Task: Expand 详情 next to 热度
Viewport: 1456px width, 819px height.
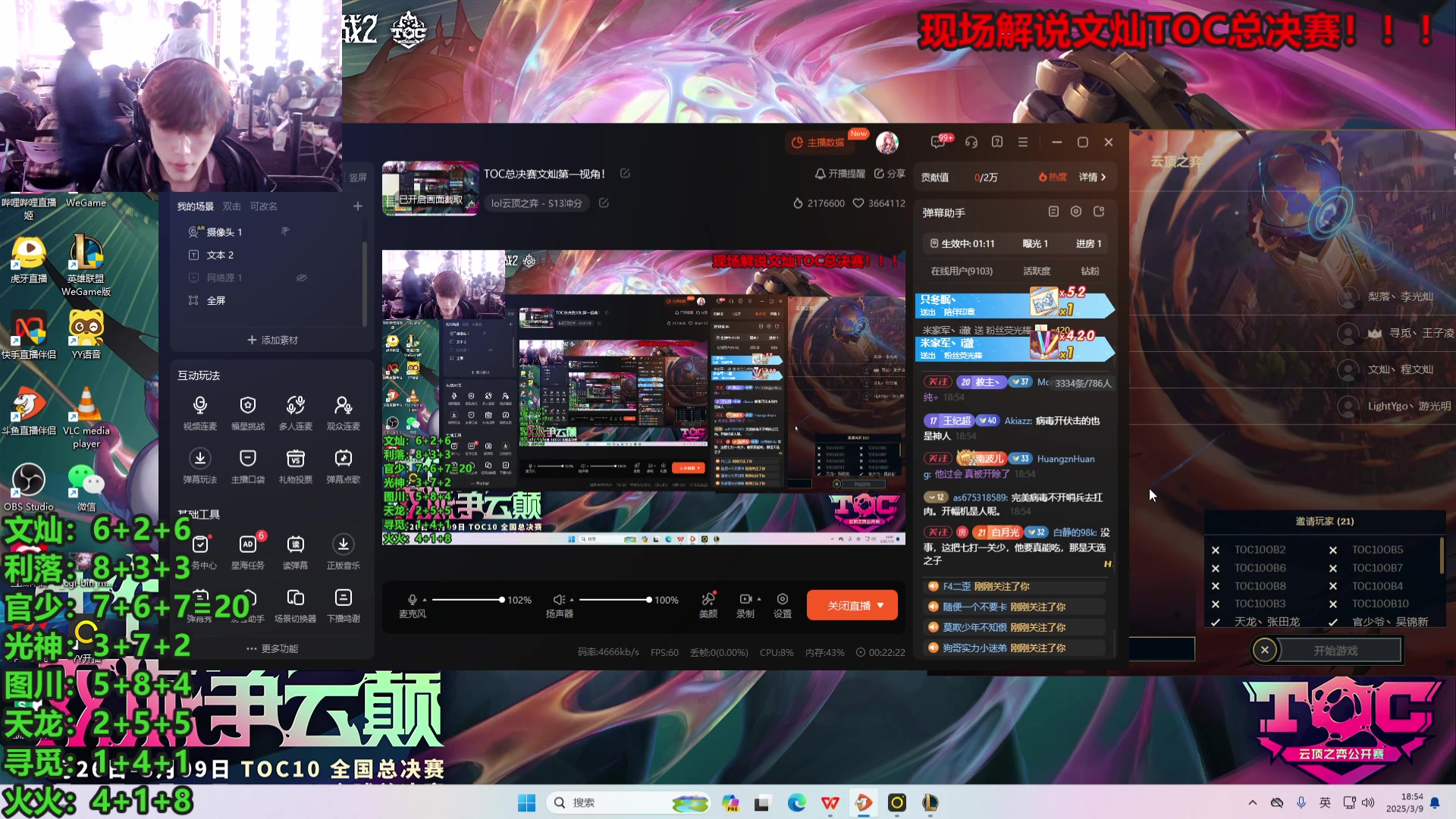Action: point(1090,177)
